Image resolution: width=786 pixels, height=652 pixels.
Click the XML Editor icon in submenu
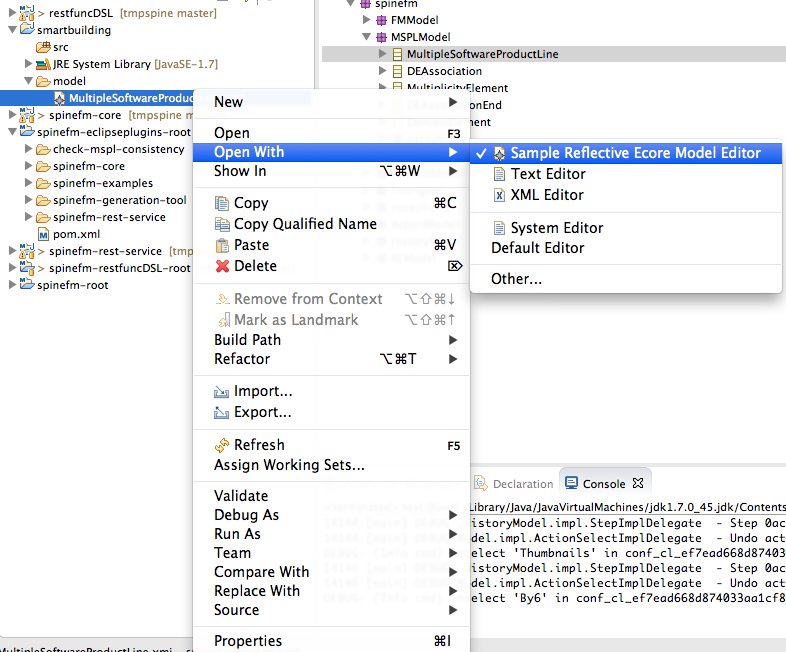pyautogui.click(x=499, y=195)
